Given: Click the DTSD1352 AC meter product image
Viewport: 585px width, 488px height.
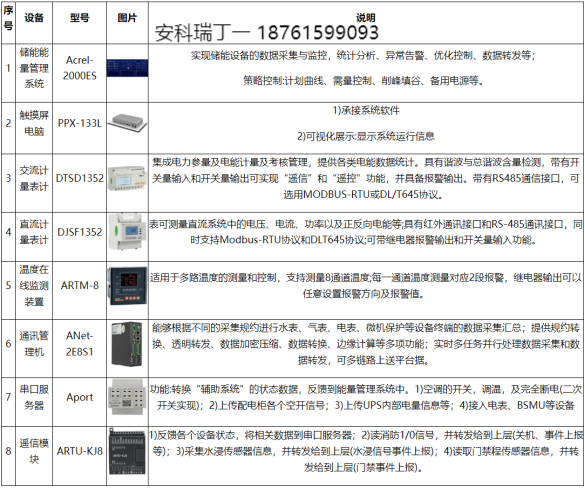Looking at the screenshot, I should [127, 178].
